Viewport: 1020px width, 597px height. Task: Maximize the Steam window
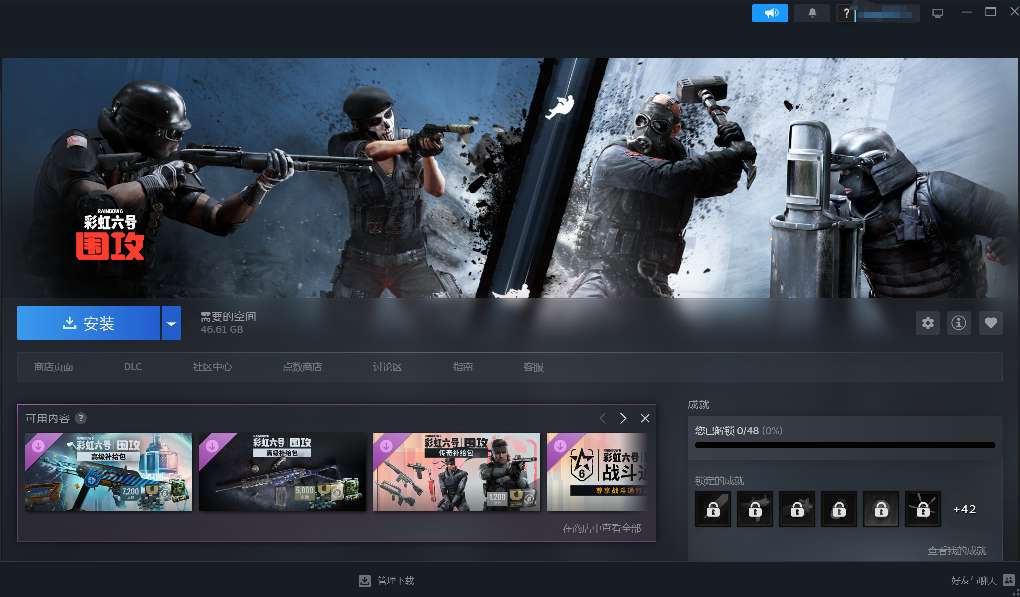[x=991, y=12]
